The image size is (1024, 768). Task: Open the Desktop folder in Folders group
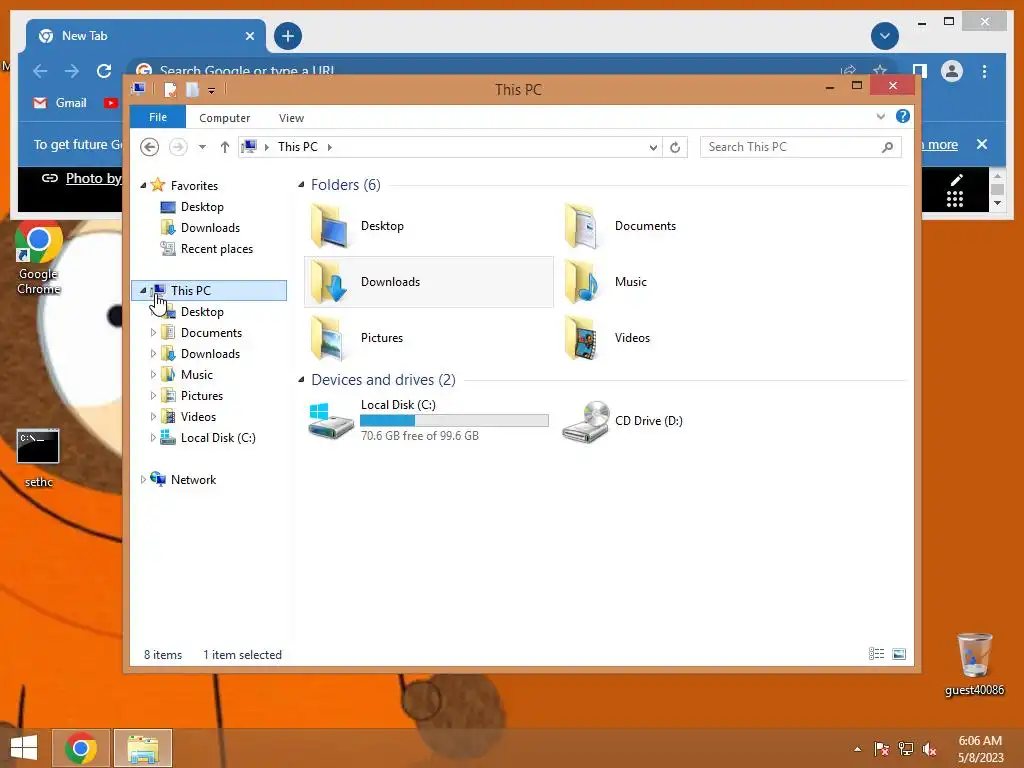(x=358, y=226)
